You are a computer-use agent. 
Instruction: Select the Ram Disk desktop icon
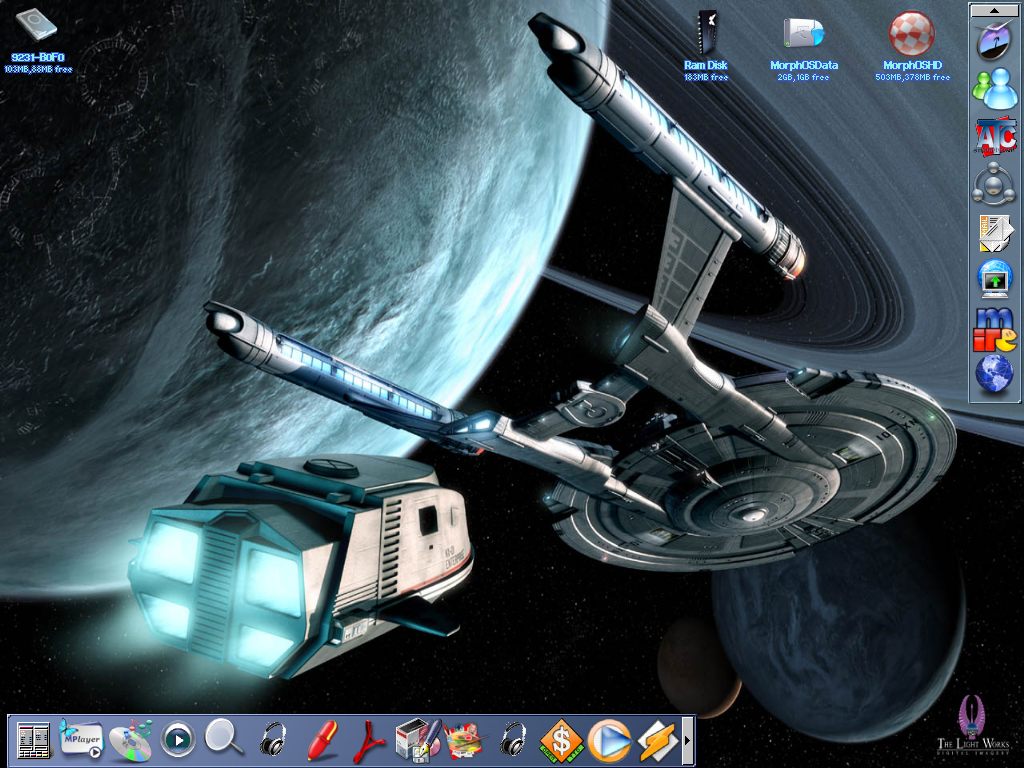(x=705, y=33)
